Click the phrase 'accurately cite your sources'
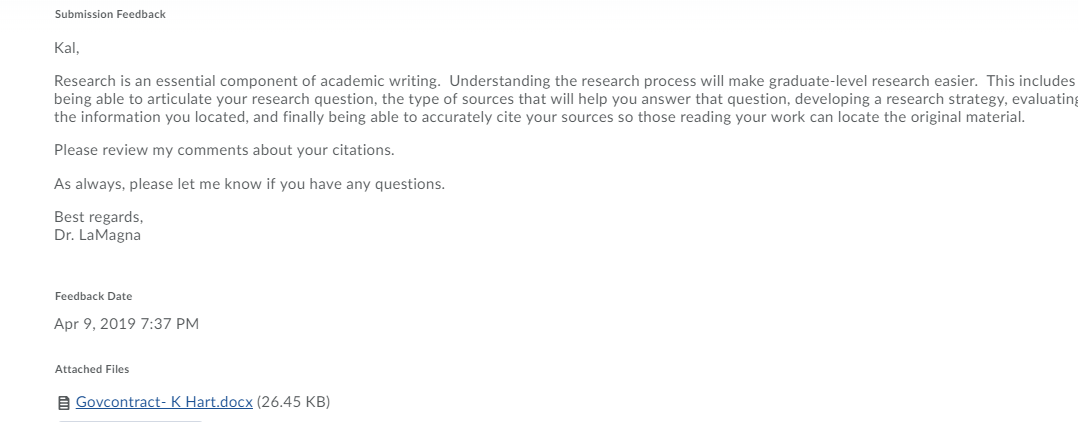Screen dimensions: 1078x422 [517, 117]
